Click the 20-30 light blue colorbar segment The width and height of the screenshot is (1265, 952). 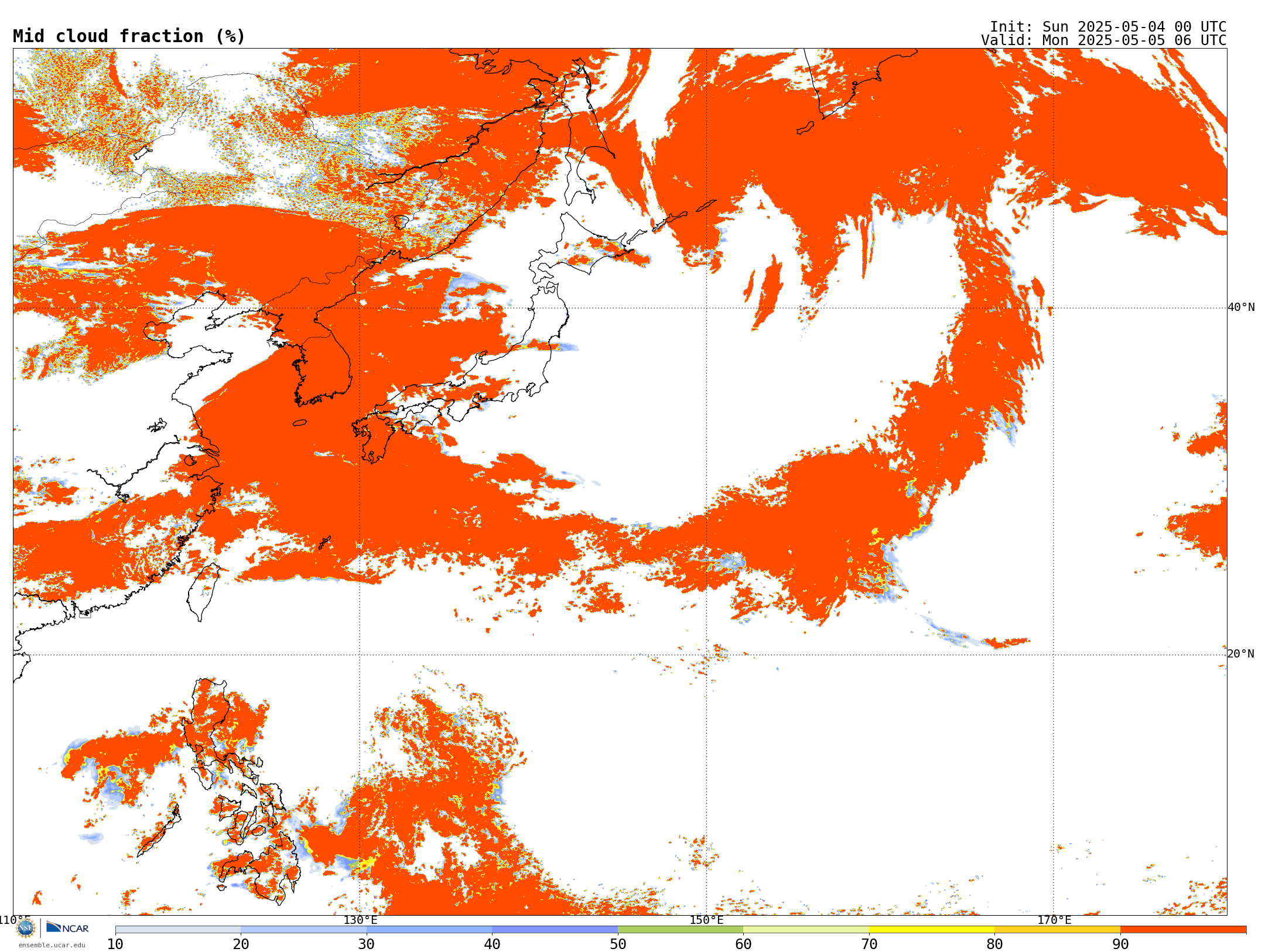(x=303, y=930)
